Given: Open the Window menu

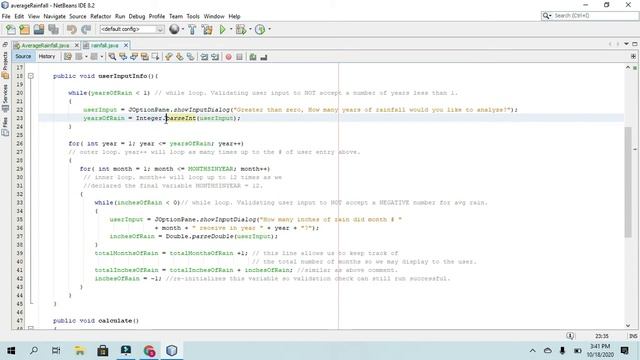Looking at the screenshot, I should 214,16.
